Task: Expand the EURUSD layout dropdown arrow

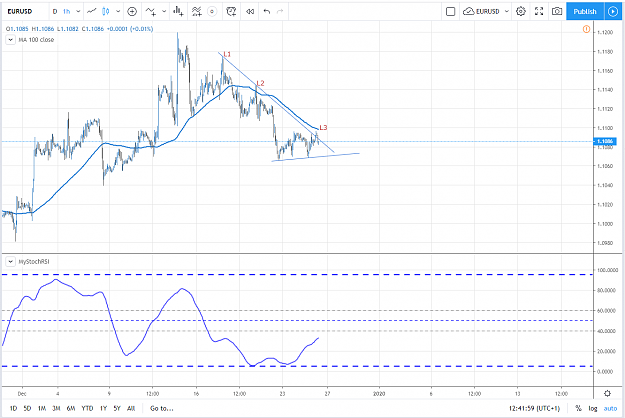Action: coord(507,12)
